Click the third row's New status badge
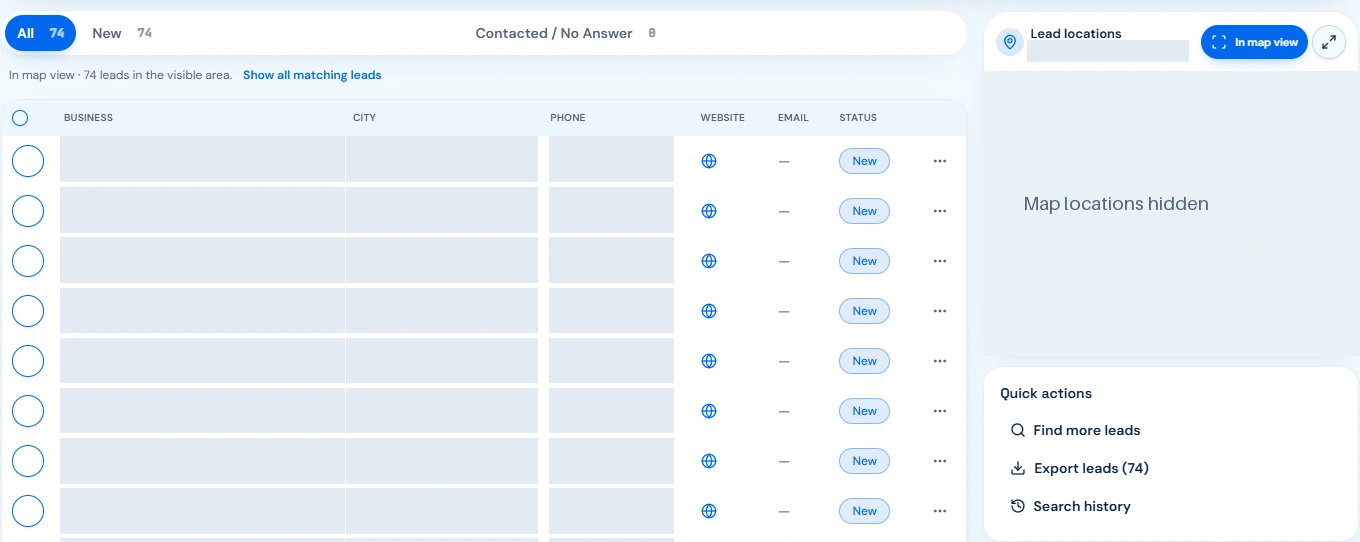 coord(864,261)
